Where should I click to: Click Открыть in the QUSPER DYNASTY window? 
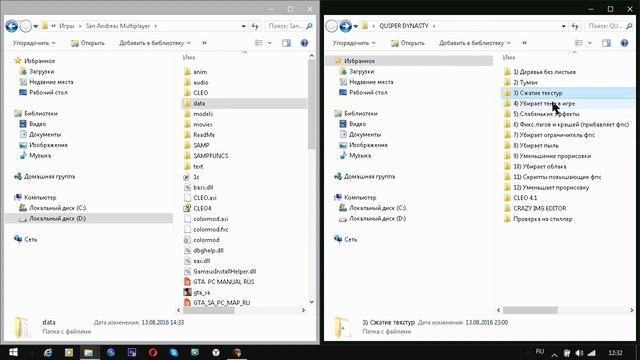tap(408, 43)
